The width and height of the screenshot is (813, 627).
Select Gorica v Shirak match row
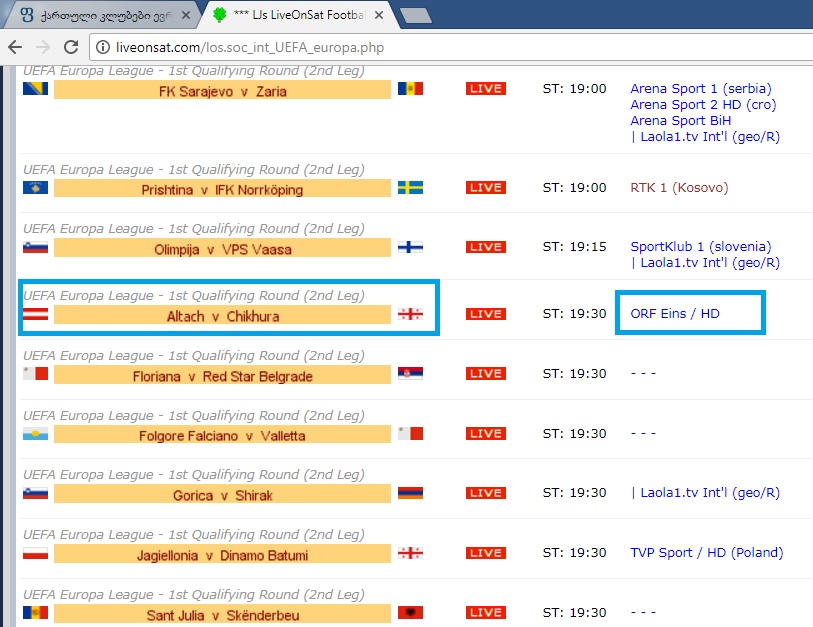[222, 494]
